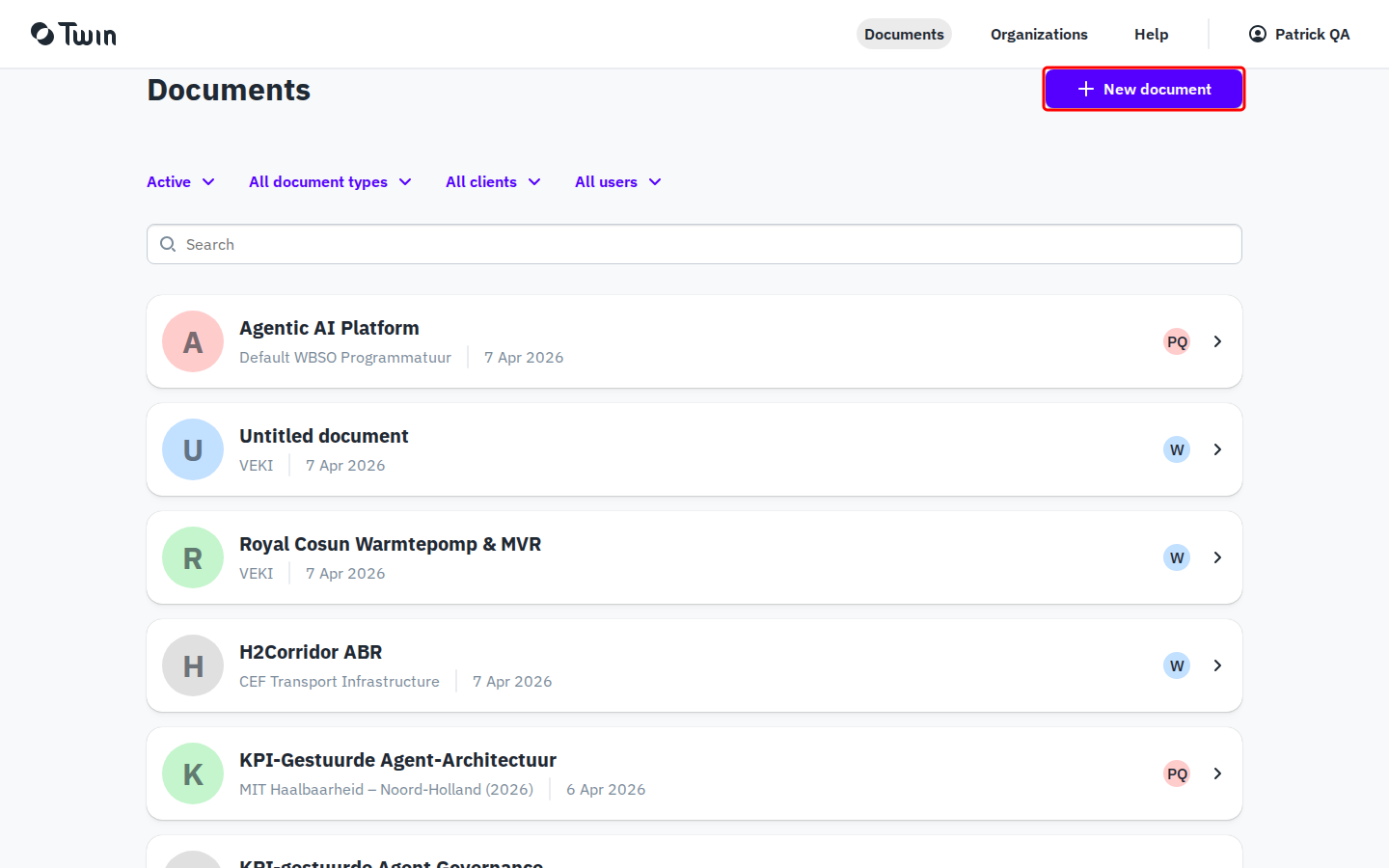Click the PQ user badge on Agentic AI Platform
Viewport: 1389px width, 868px height.
pyautogui.click(x=1177, y=341)
